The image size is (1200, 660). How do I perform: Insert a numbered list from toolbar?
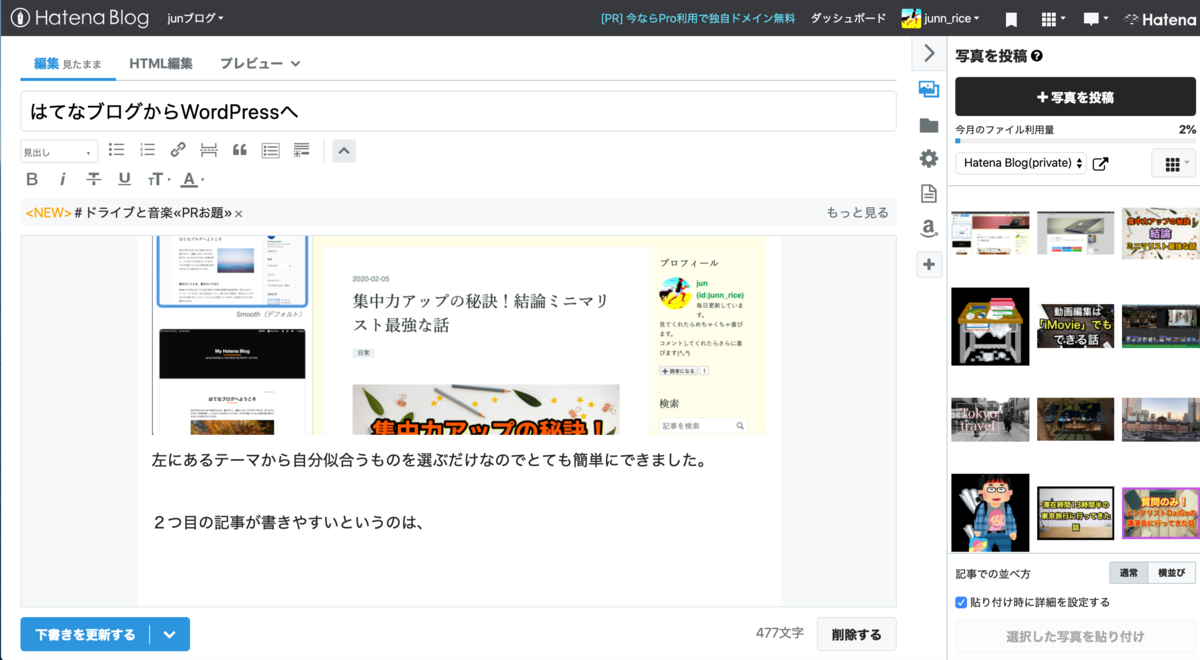(x=147, y=150)
